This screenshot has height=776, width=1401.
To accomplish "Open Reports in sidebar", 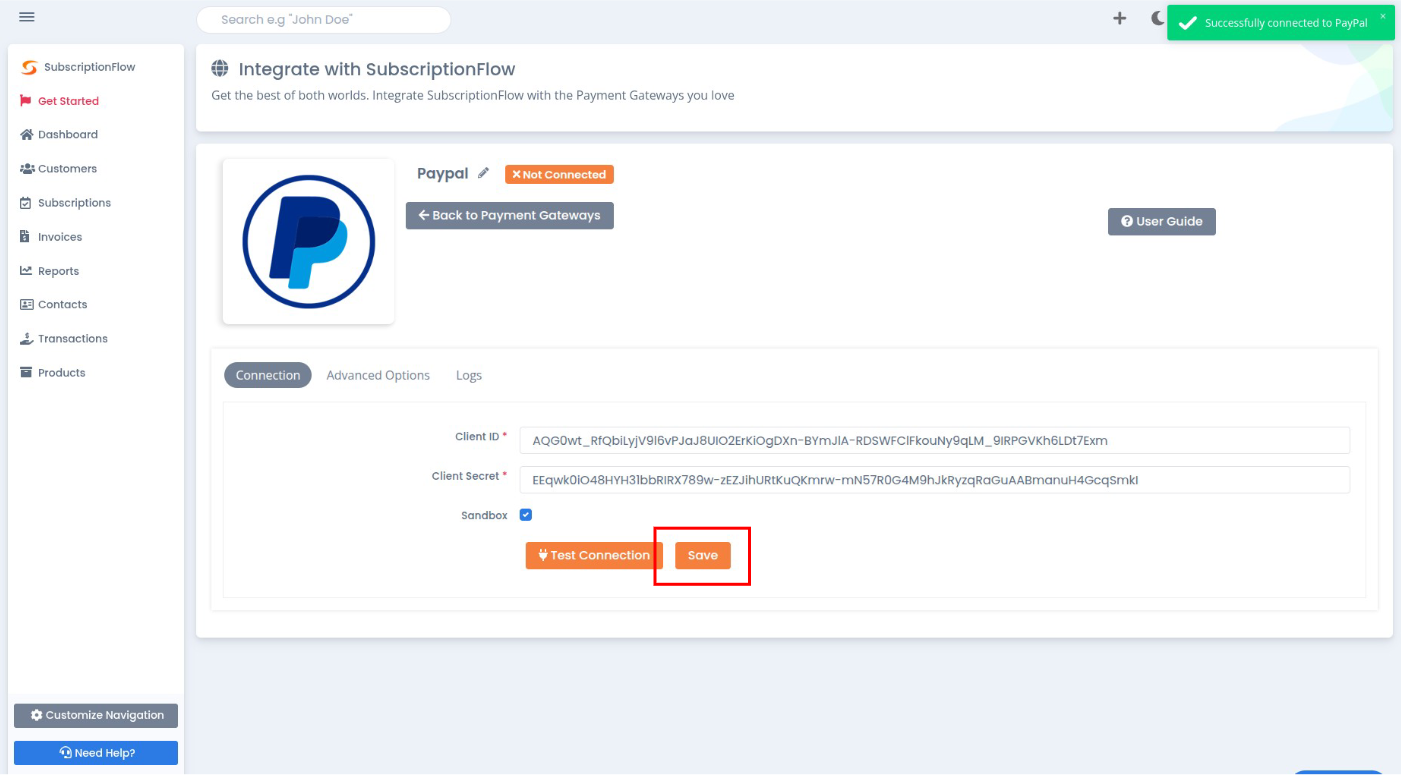I will pos(58,271).
